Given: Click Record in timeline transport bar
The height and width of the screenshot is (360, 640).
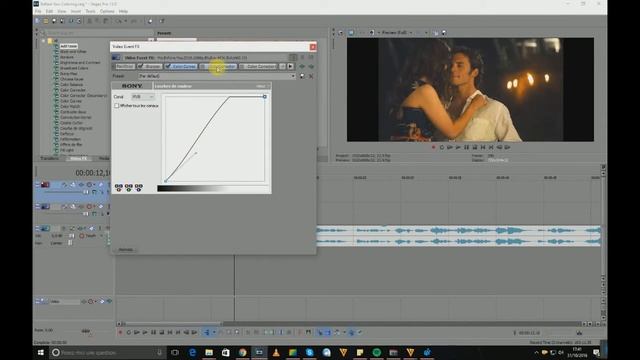Looking at the screenshot, I should tap(120, 333).
